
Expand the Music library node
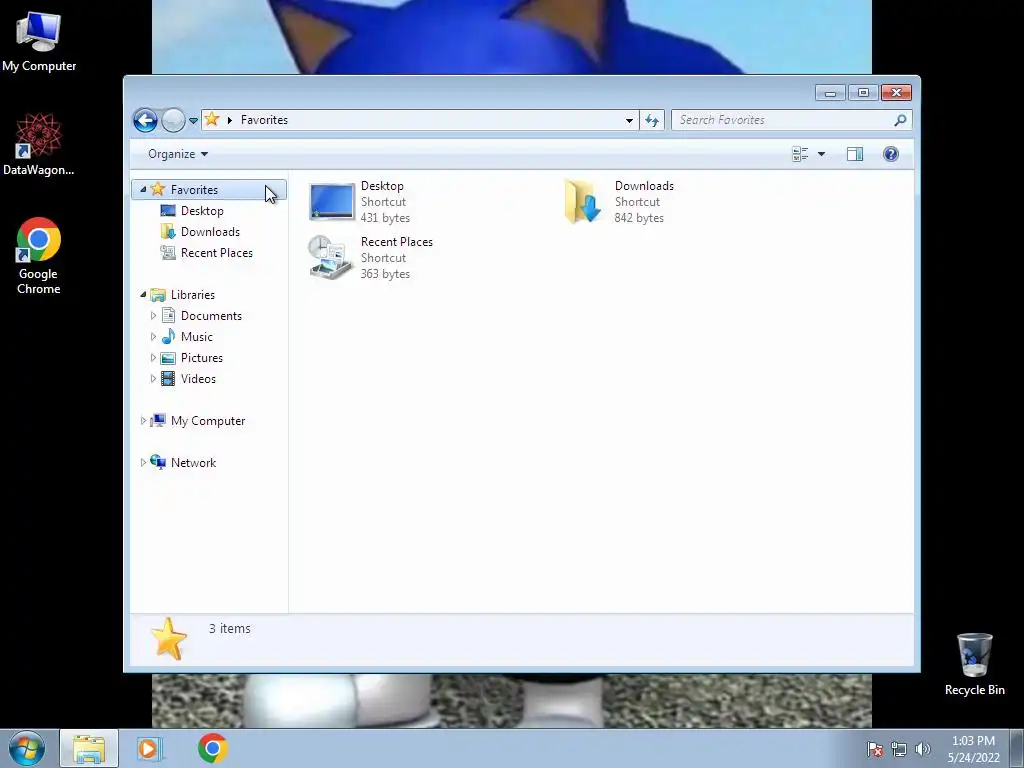click(153, 337)
